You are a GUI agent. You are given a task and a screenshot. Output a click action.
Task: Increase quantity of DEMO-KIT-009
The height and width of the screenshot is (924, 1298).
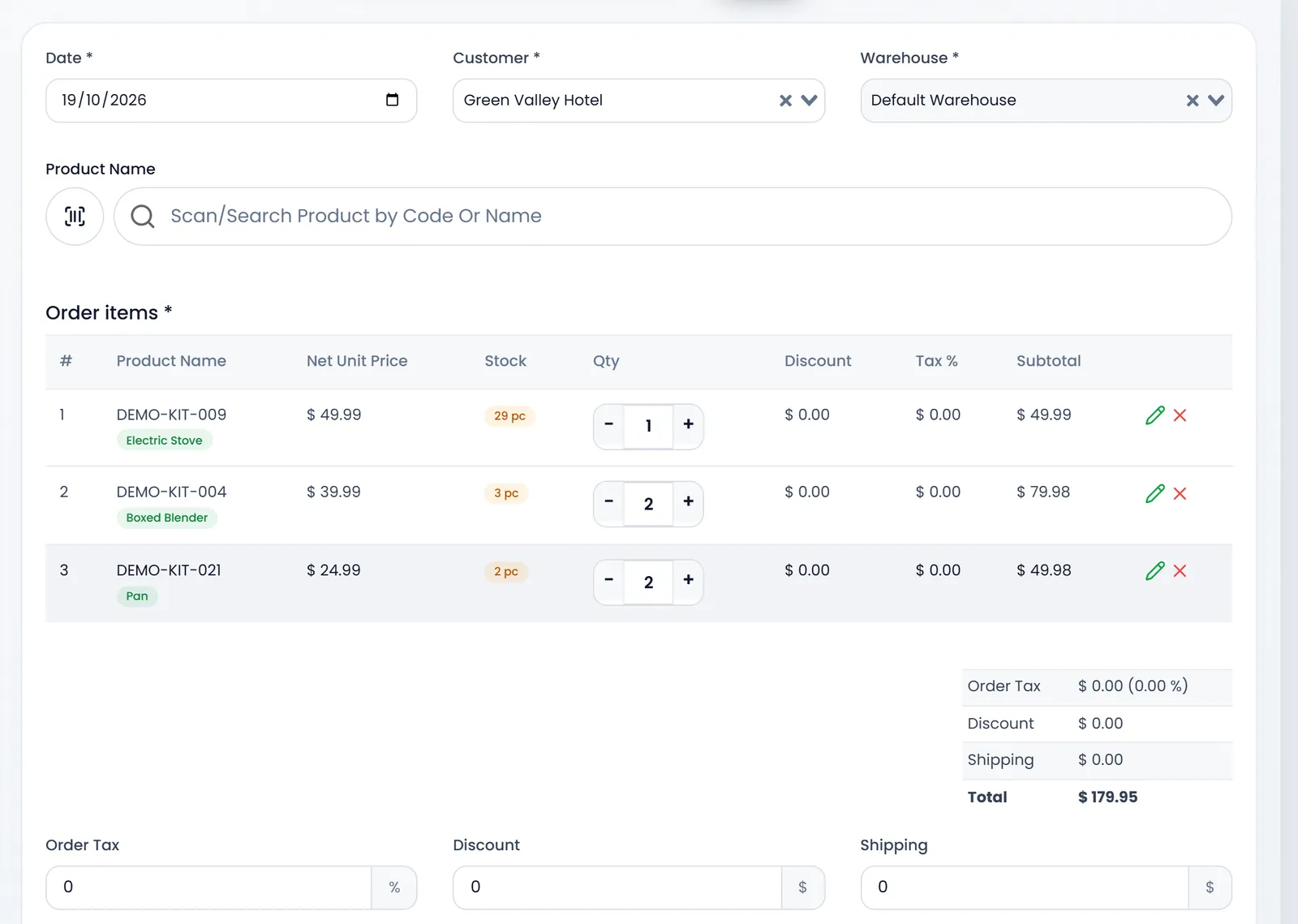(x=689, y=424)
